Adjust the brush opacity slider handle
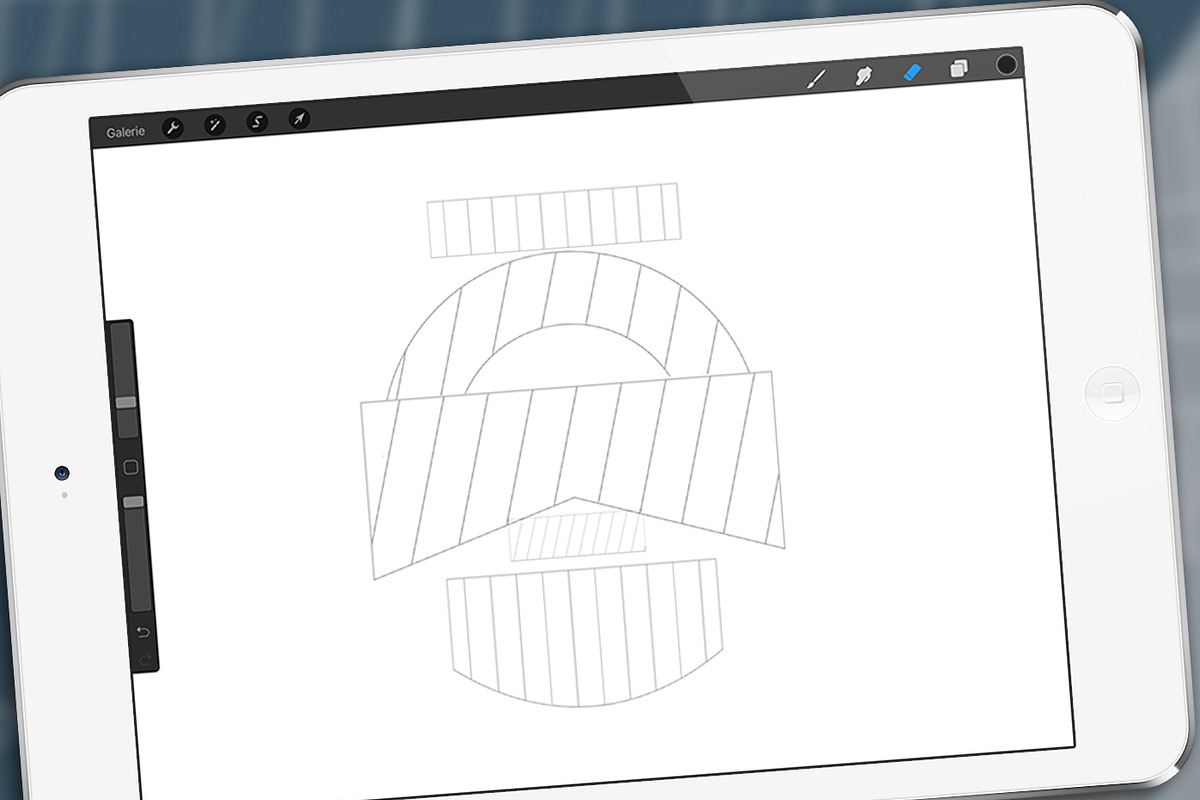The width and height of the screenshot is (1200, 800). [133, 501]
